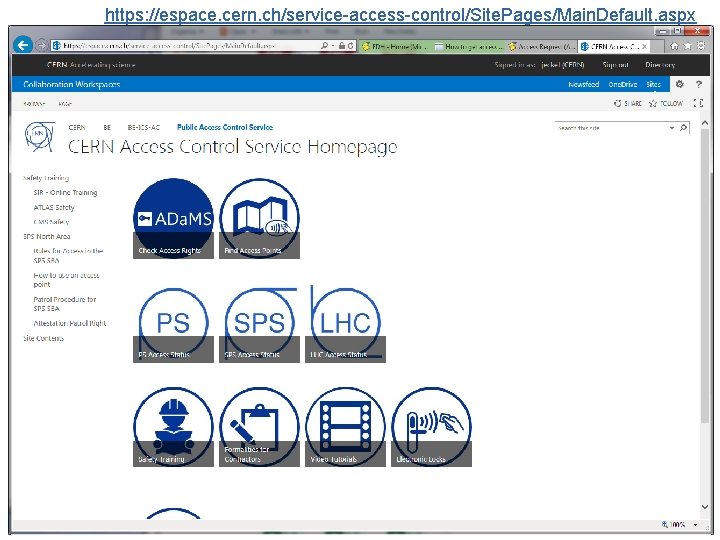Screen dimensions: 720x540
Task: Click the browser back arrow button
Action: 22,45
